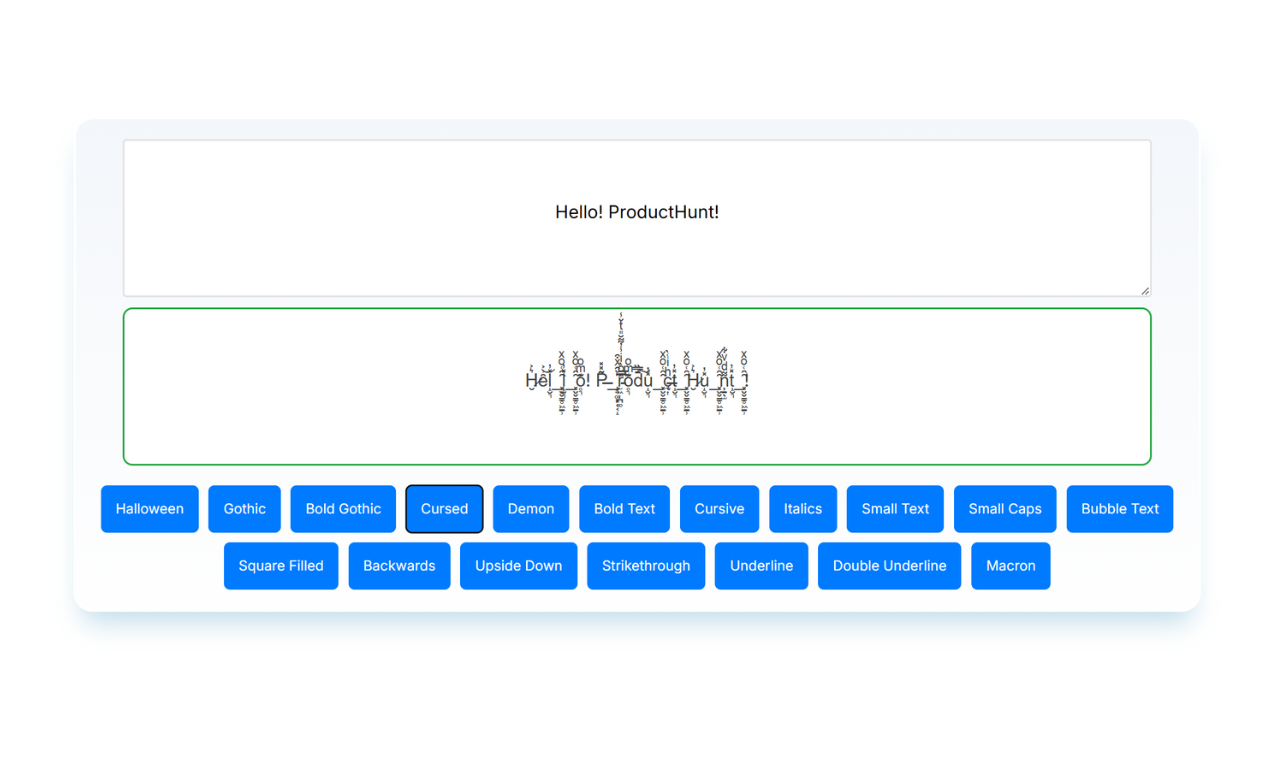
Task: Click the Cursed style button
Action: [444, 509]
